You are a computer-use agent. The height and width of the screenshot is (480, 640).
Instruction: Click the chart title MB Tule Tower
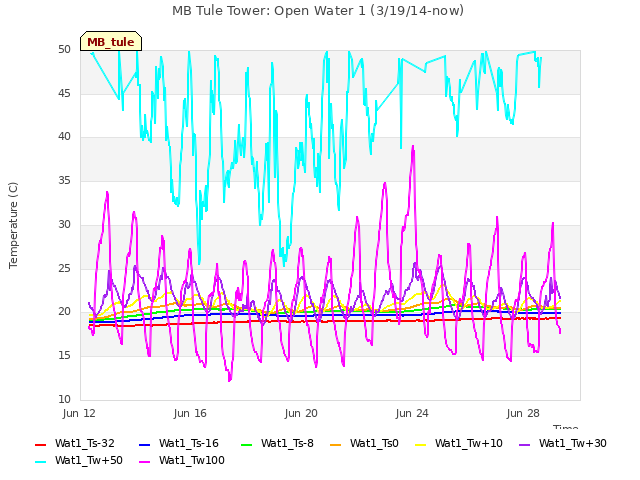tap(318, 10)
